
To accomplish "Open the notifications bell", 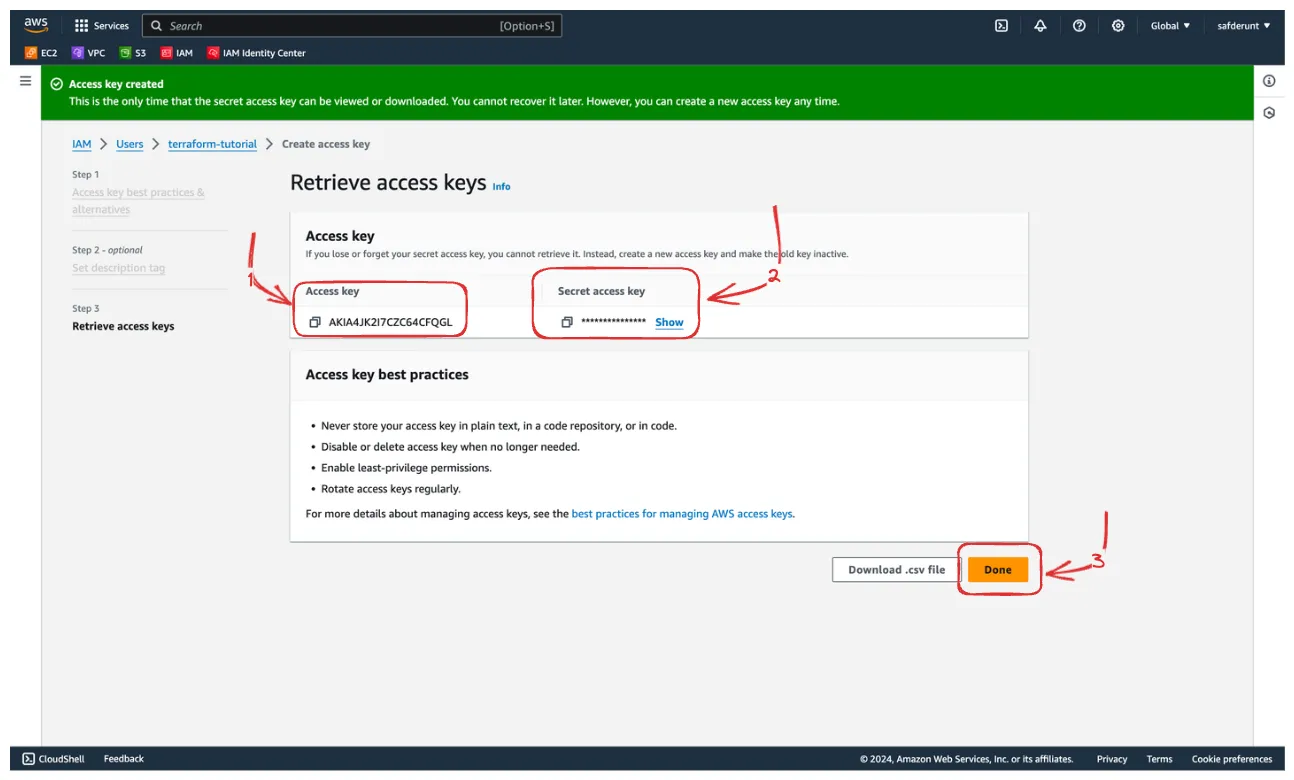I will click(1040, 26).
